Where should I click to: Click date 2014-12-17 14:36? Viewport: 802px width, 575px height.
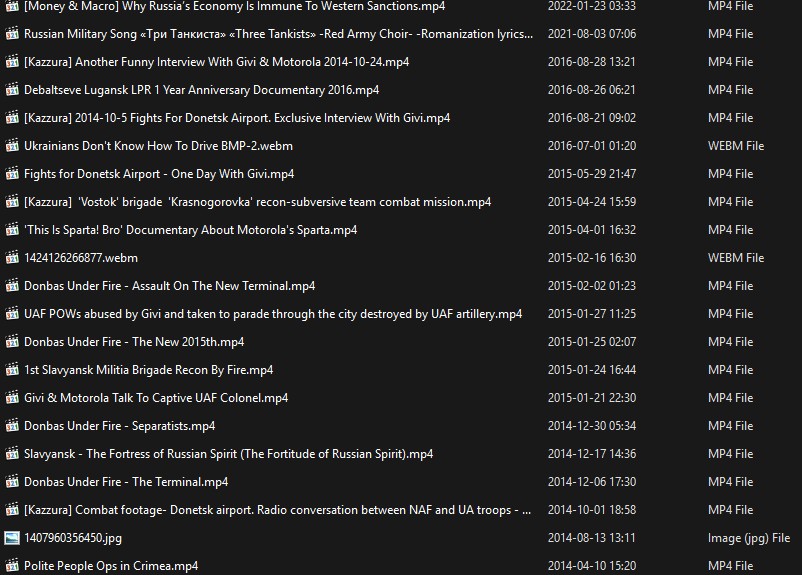[592, 454]
